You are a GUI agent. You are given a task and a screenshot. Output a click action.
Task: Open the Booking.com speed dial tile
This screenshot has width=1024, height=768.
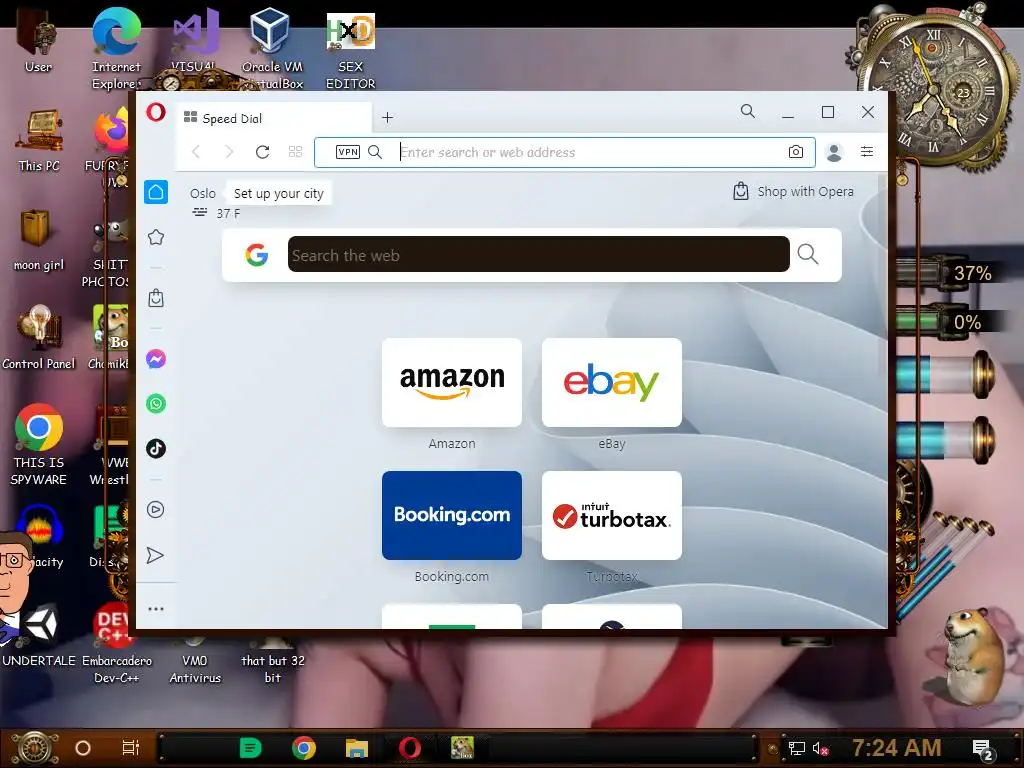tap(452, 515)
